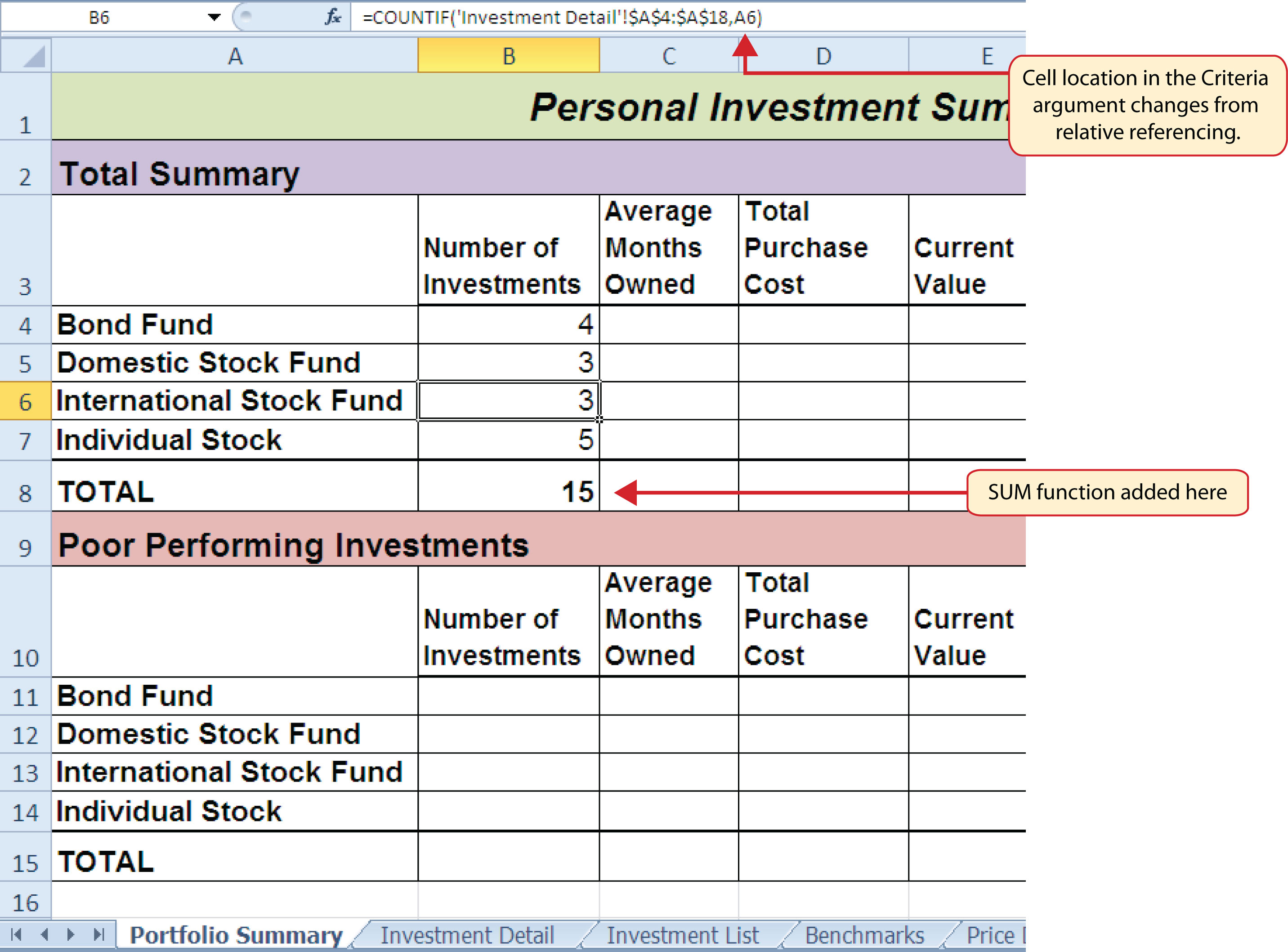This screenshot has width=1288, height=952.
Task: Open the Name Box dropdown arrow
Action: coord(214,17)
